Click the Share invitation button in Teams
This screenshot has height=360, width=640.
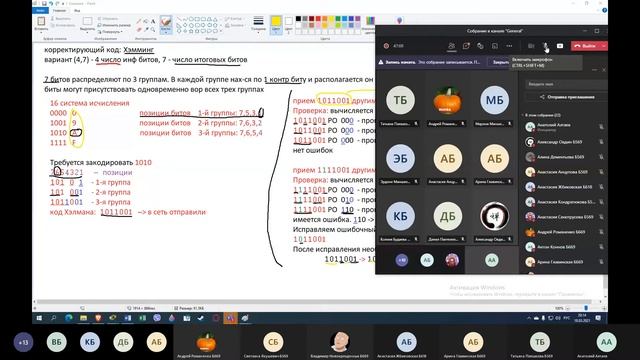coord(567,97)
